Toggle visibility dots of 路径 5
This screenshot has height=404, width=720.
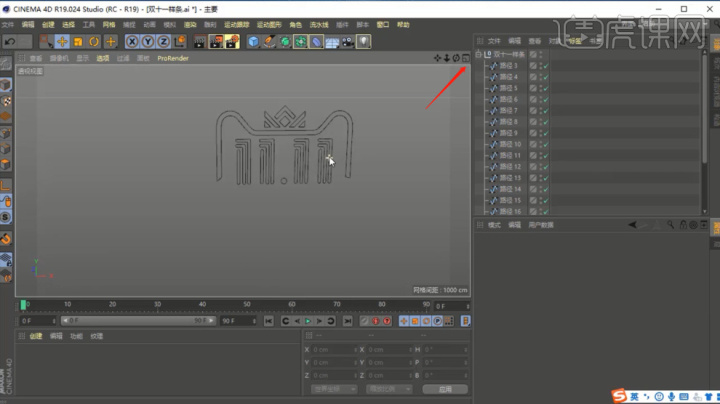[540, 88]
